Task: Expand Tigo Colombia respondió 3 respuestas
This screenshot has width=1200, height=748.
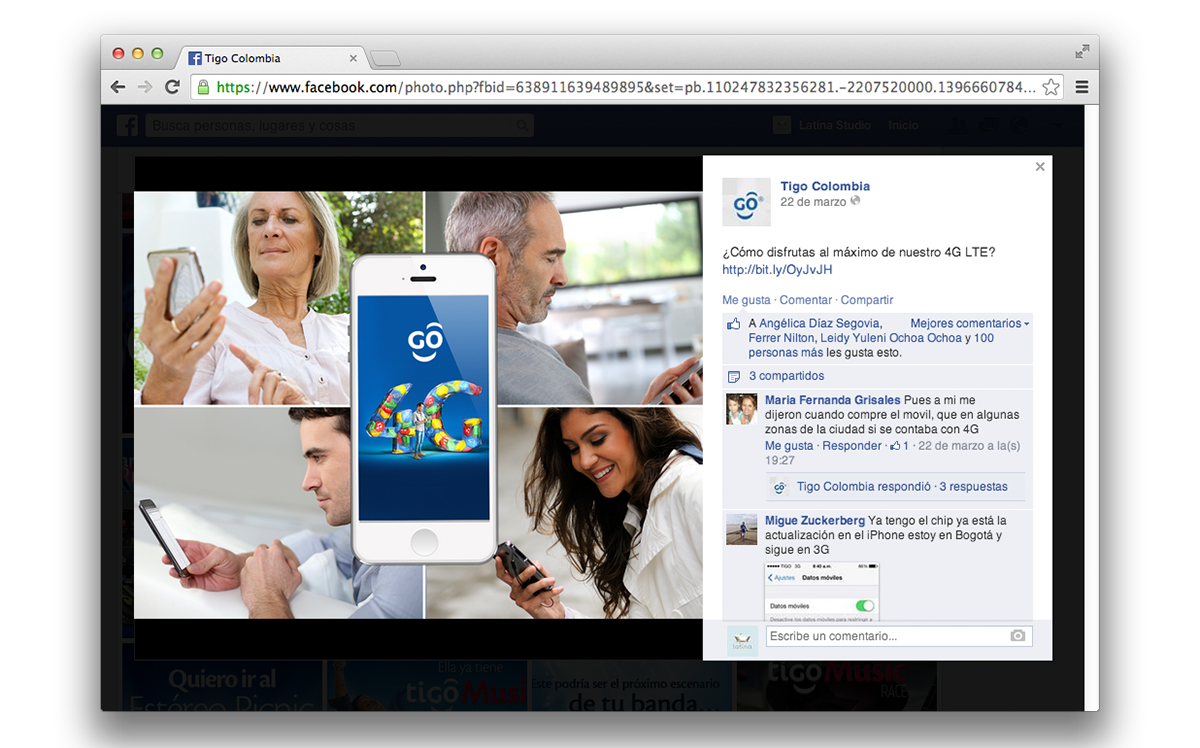Action: [902, 487]
